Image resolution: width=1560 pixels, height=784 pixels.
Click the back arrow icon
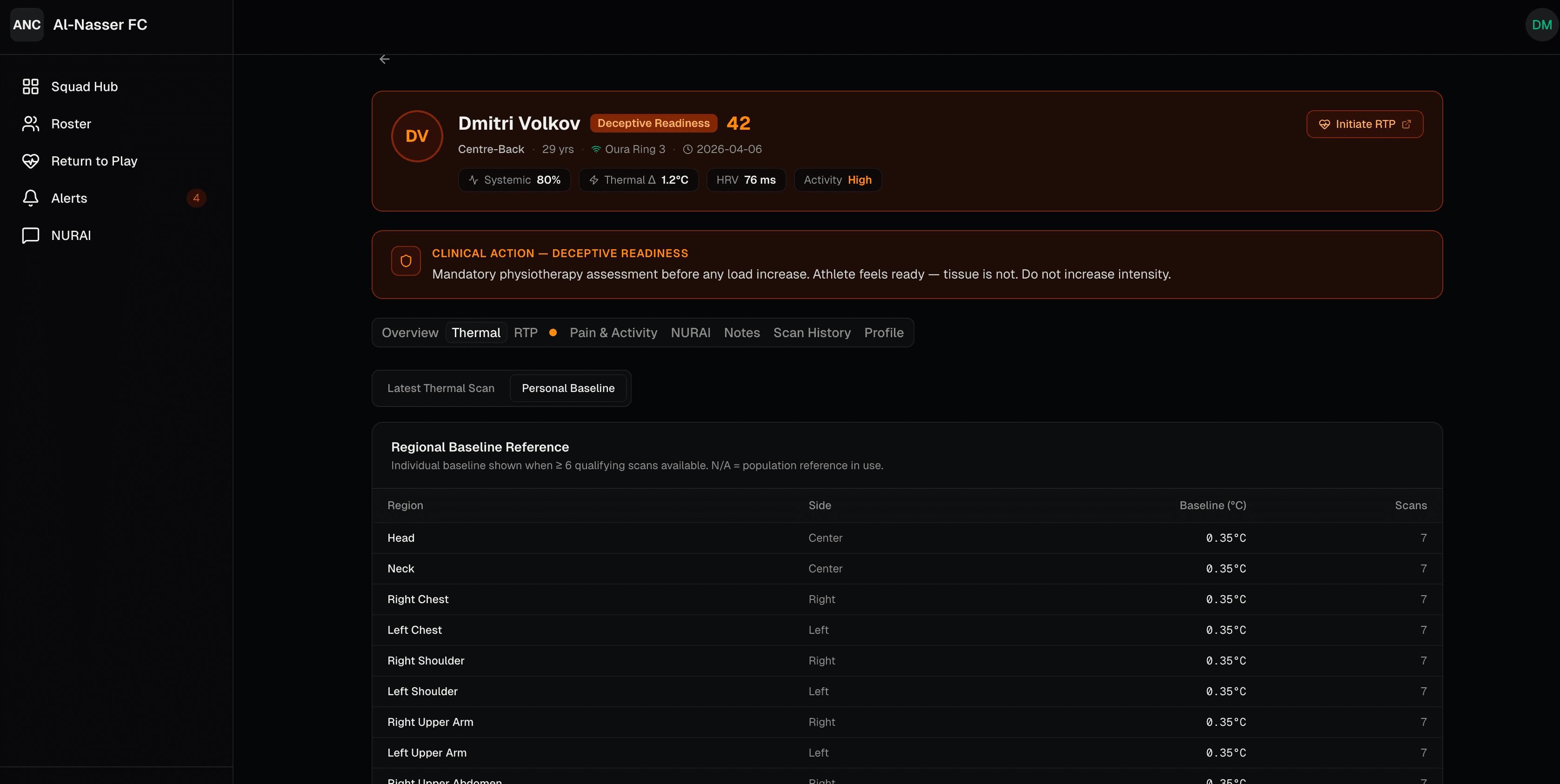384,60
